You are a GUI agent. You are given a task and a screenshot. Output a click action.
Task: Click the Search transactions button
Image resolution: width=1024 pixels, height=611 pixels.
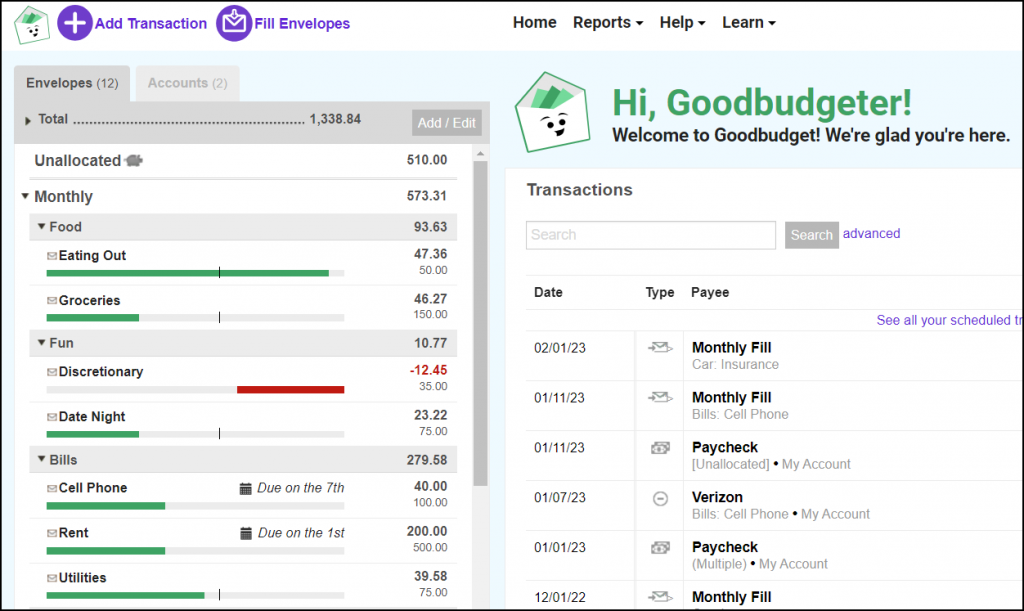pos(812,235)
